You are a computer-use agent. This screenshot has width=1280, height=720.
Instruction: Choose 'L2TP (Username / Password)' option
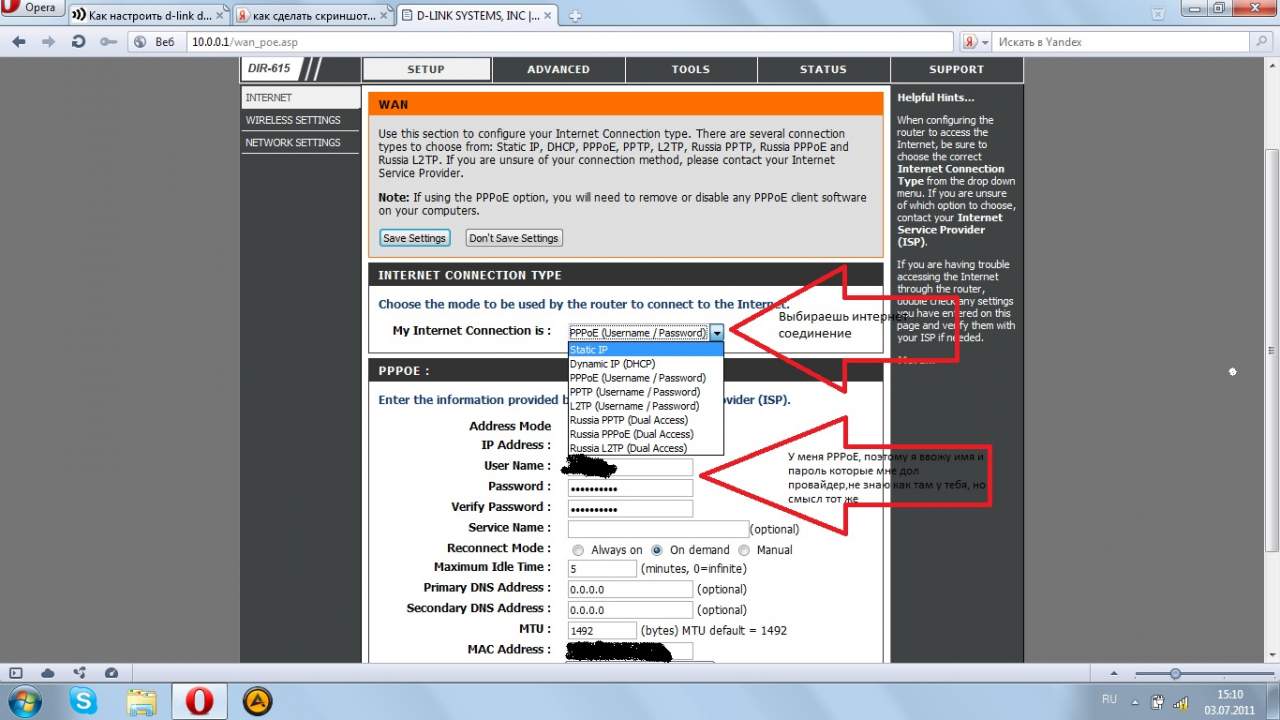645,406
